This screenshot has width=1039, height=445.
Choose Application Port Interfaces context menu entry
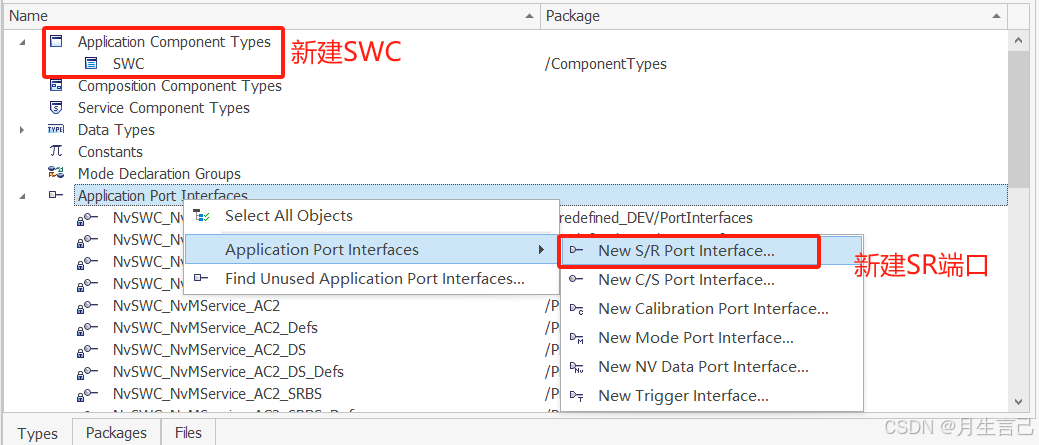[x=372, y=250]
